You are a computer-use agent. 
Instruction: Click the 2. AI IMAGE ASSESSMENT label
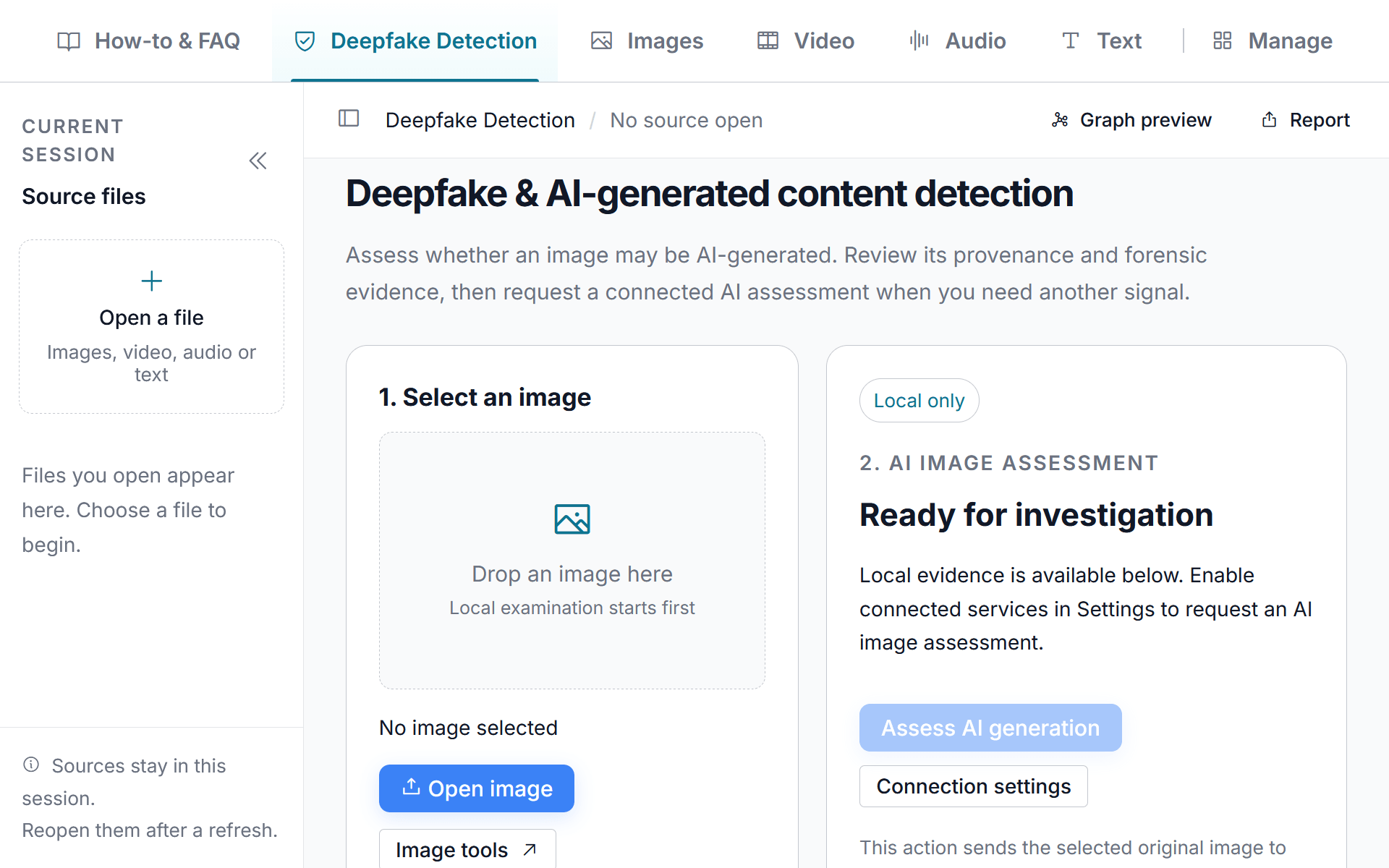[1009, 463]
